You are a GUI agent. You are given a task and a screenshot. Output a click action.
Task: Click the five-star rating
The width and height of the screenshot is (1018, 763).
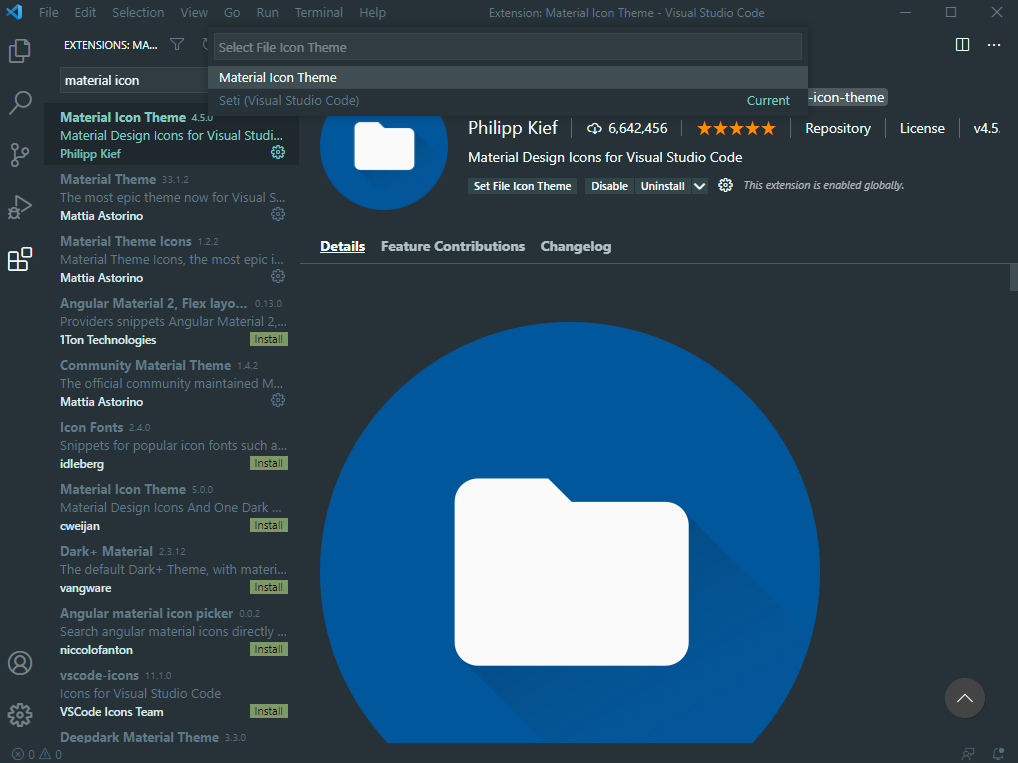(736, 129)
